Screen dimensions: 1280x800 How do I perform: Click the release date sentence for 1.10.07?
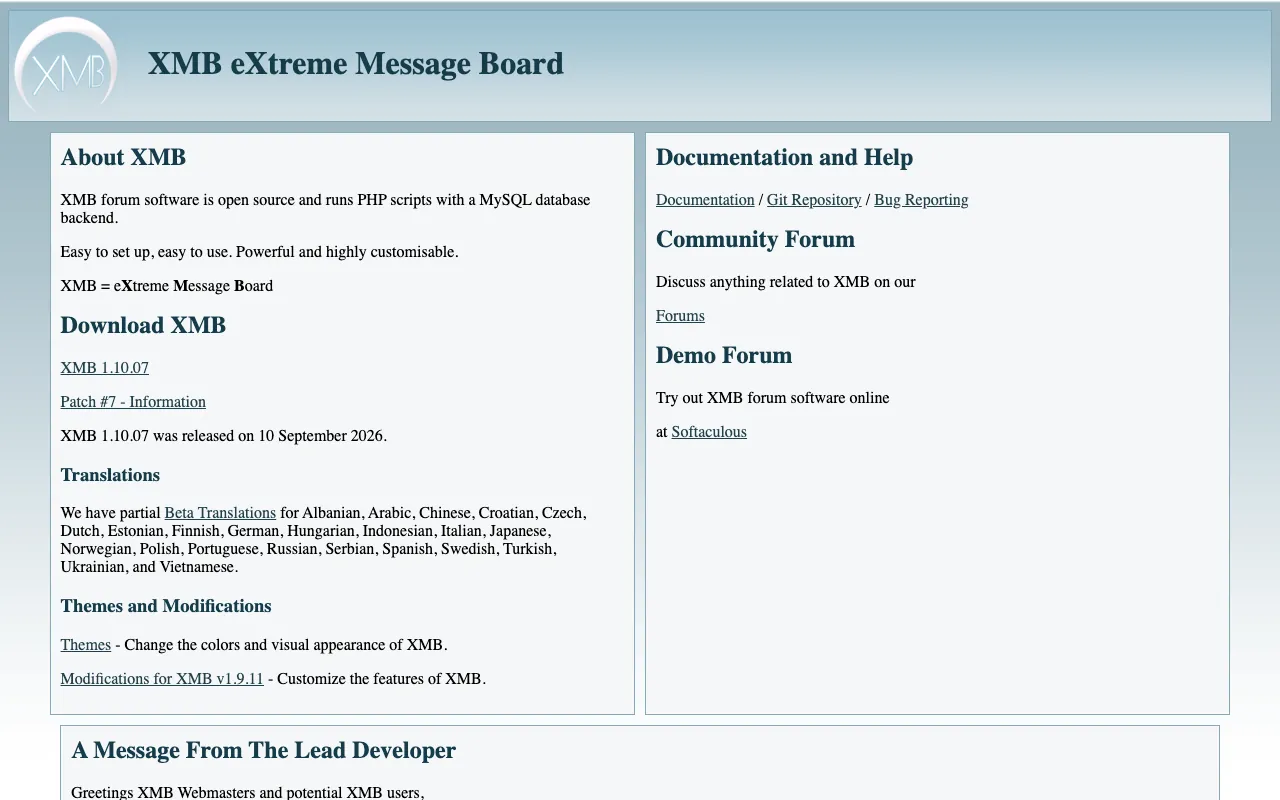coord(224,436)
